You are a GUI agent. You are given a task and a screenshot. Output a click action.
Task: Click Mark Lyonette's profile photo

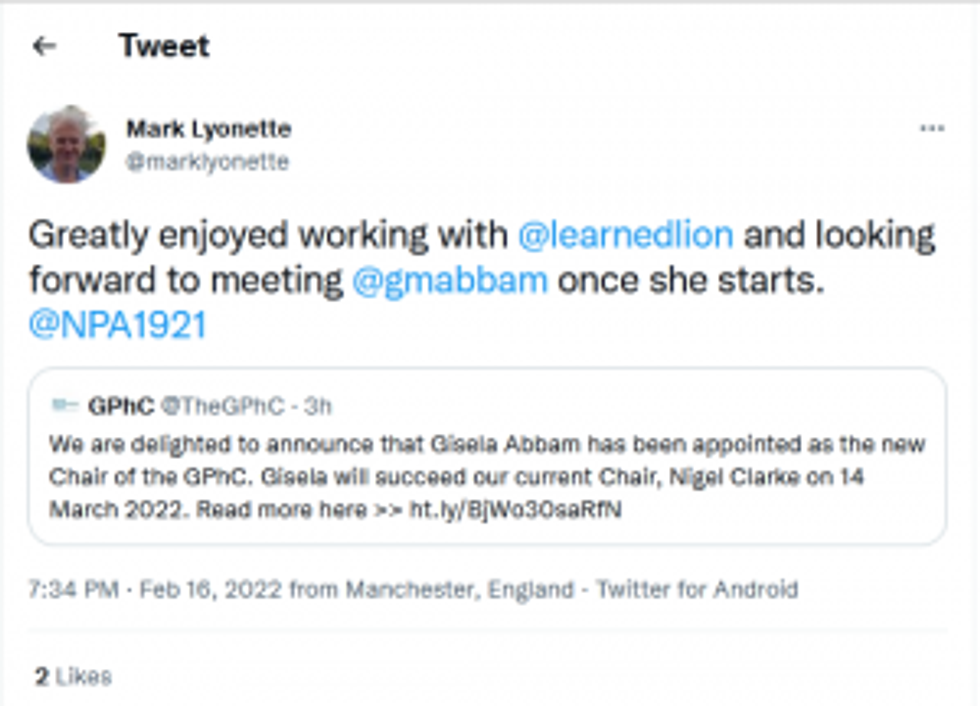[66, 144]
